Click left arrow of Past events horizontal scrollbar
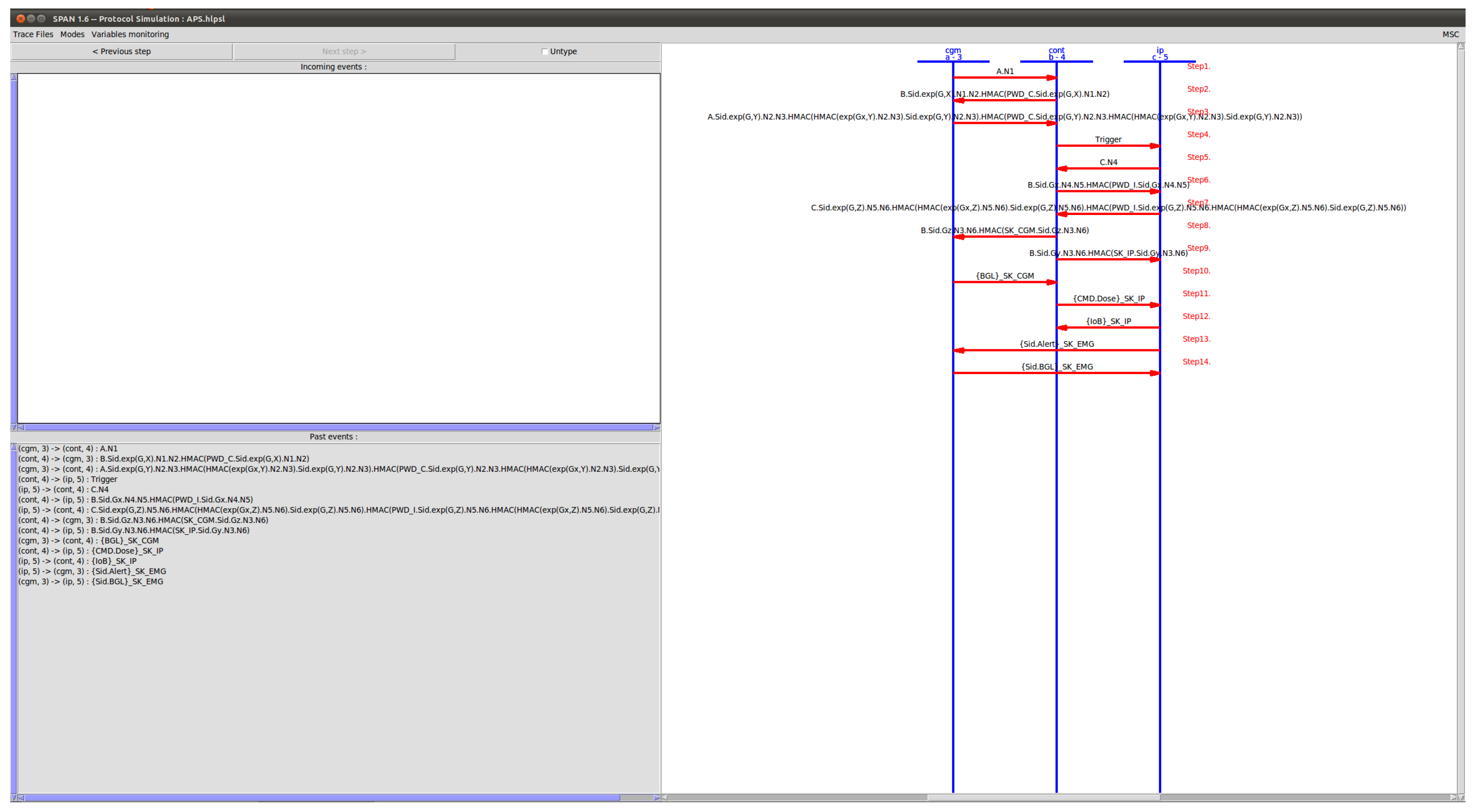 coord(20,797)
